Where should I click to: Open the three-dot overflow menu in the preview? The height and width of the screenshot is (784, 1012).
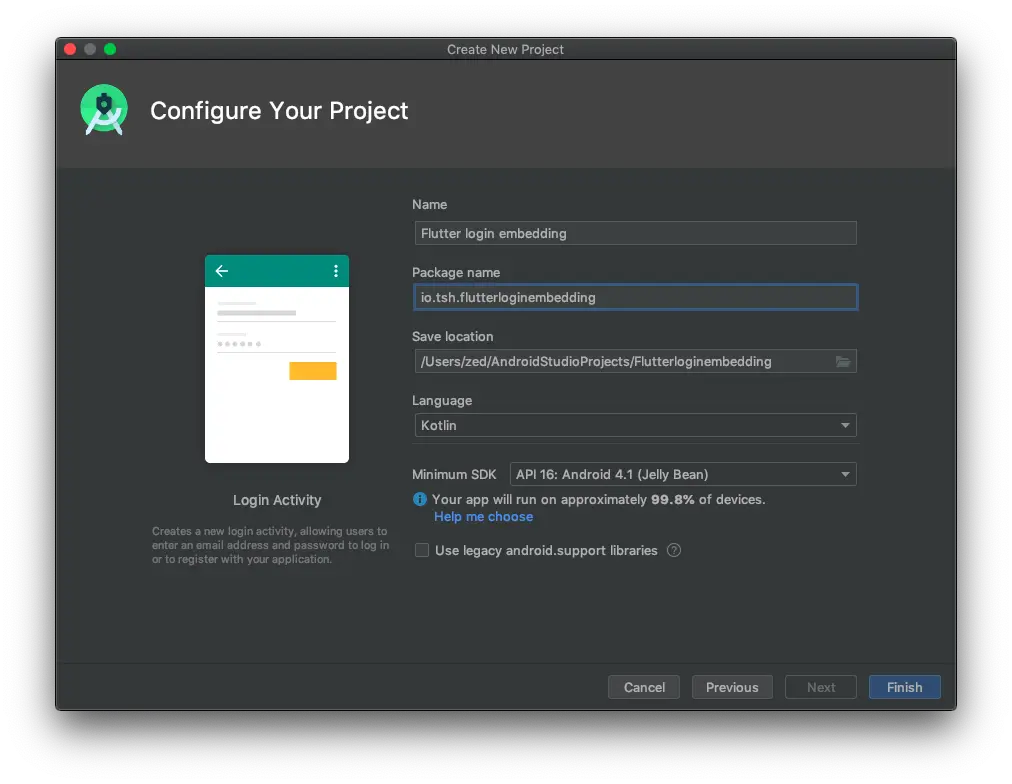335,270
